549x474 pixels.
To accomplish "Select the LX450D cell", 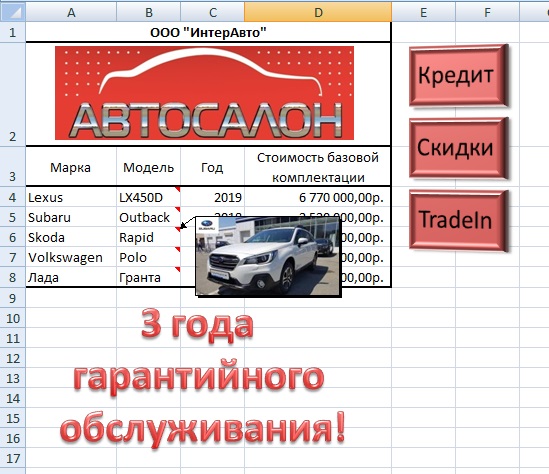I will 149,197.
